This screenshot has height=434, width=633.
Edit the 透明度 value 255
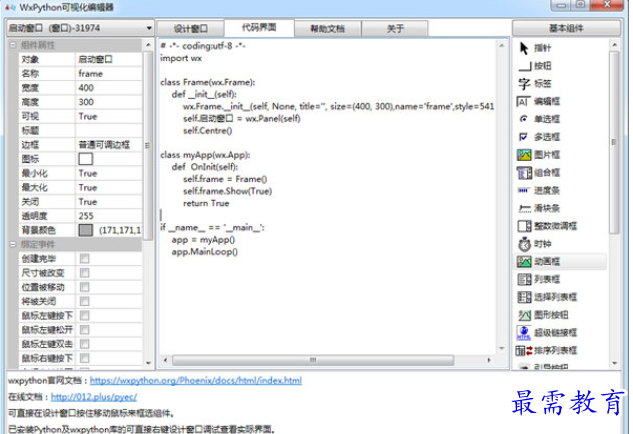point(109,216)
